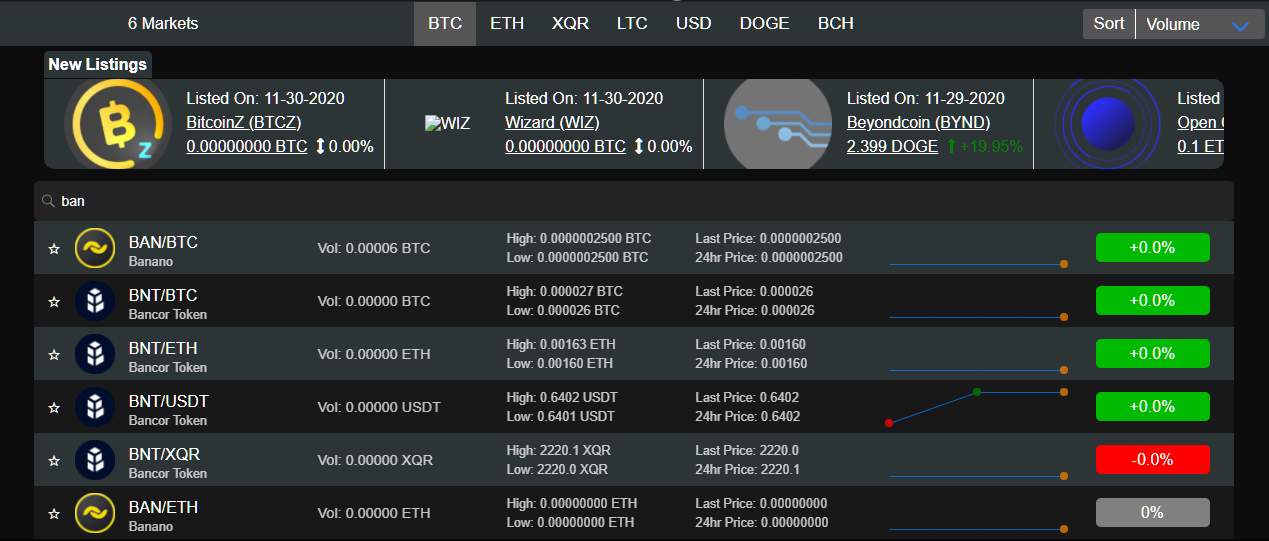Select the BNT/BTC pair name
The height and width of the screenshot is (541, 1269).
pos(163,295)
